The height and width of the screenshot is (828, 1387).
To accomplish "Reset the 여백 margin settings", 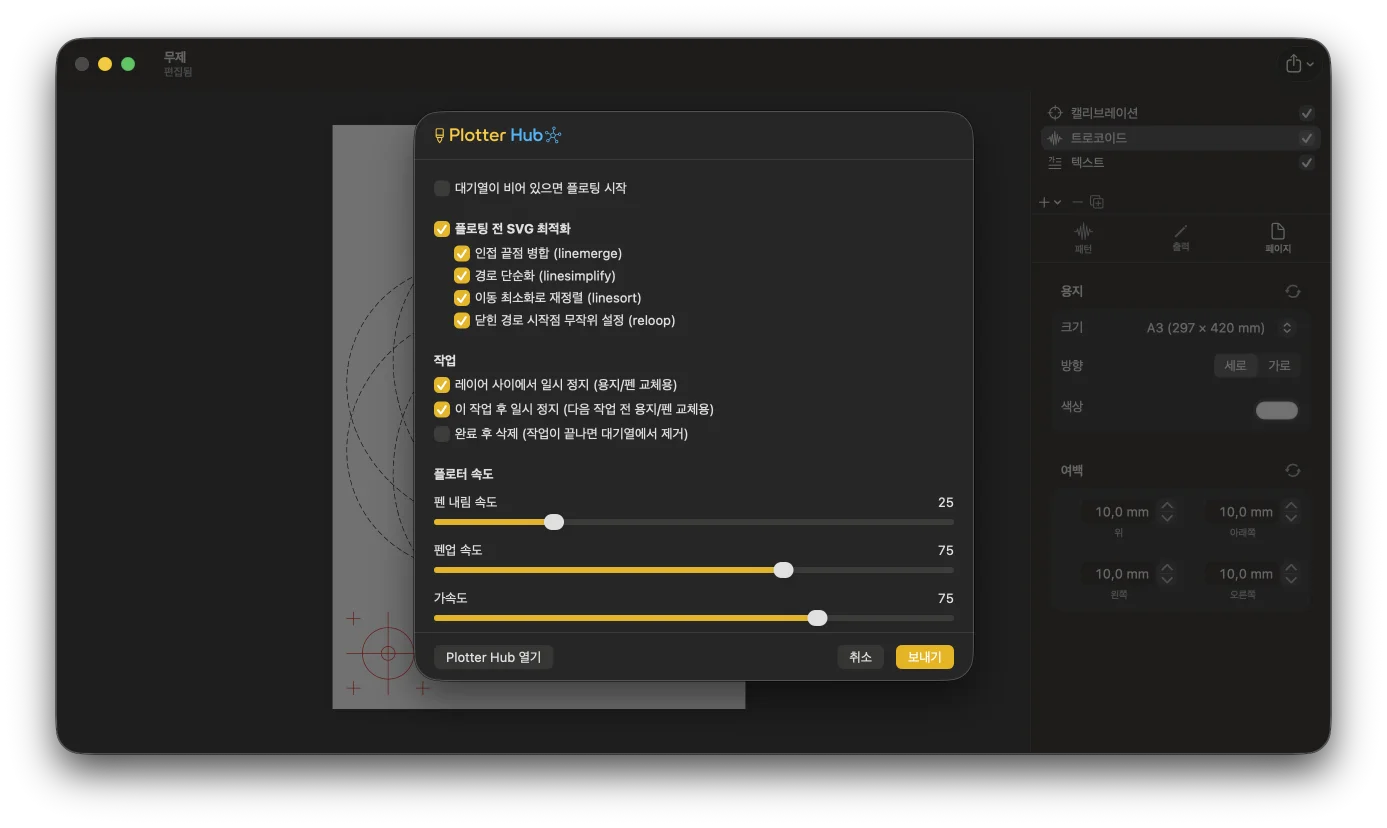I will tap(1293, 470).
